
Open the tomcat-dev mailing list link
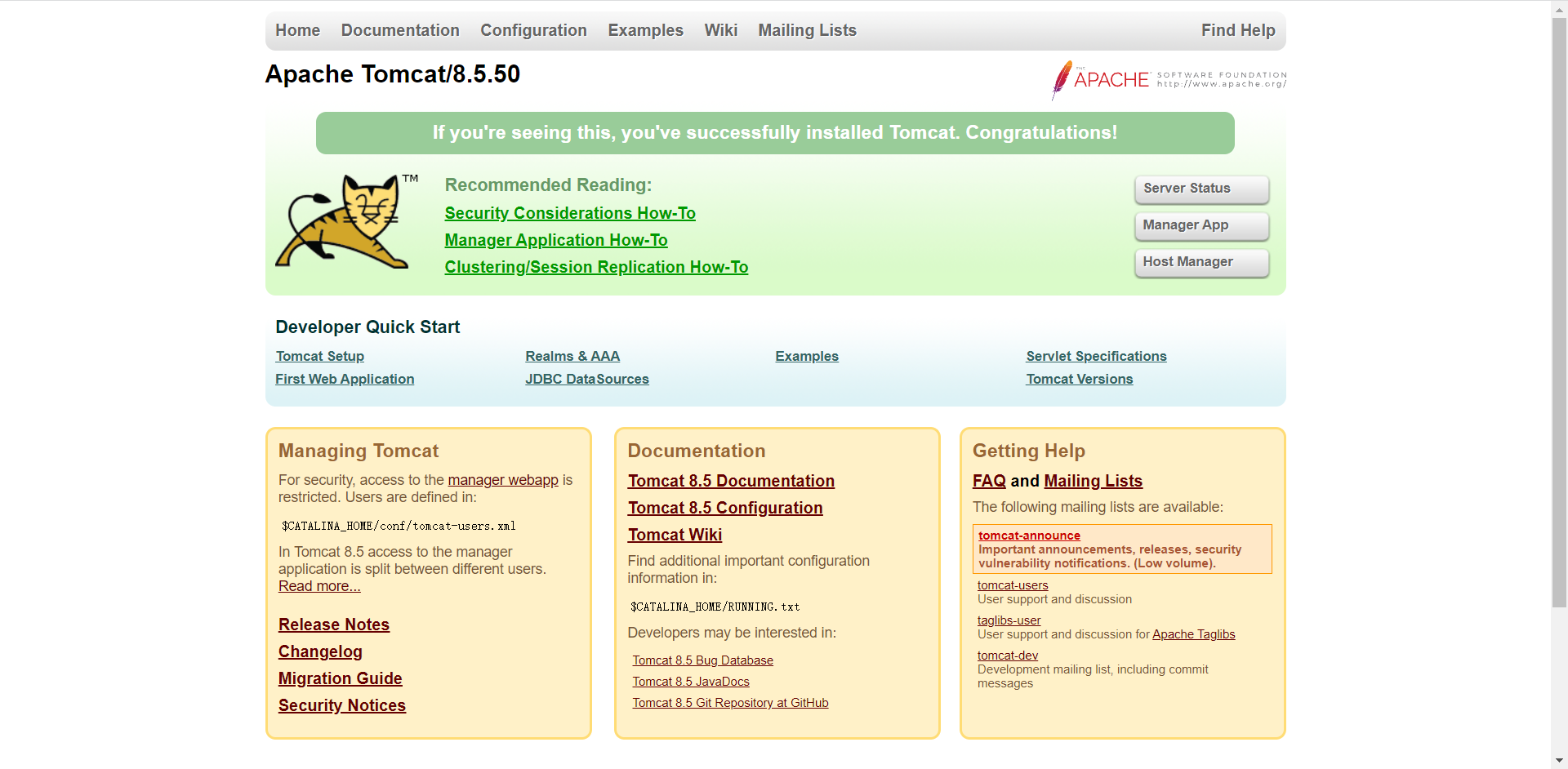click(x=1008, y=656)
